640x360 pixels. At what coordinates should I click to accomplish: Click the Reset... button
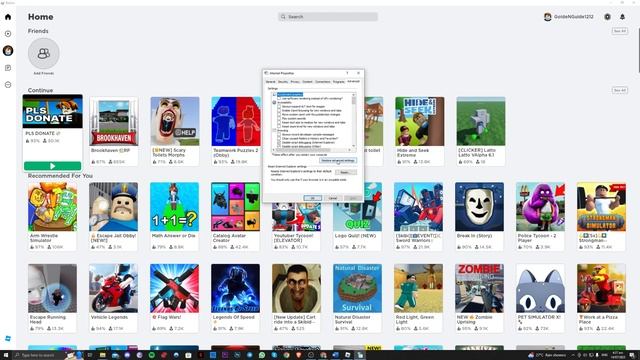tap(346, 172)
